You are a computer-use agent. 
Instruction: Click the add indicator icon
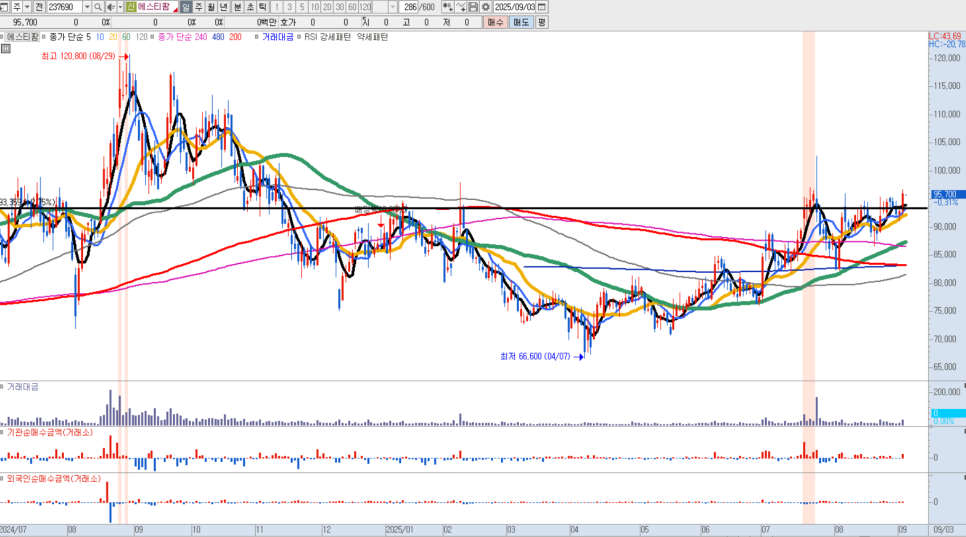[x=448, y=7]
